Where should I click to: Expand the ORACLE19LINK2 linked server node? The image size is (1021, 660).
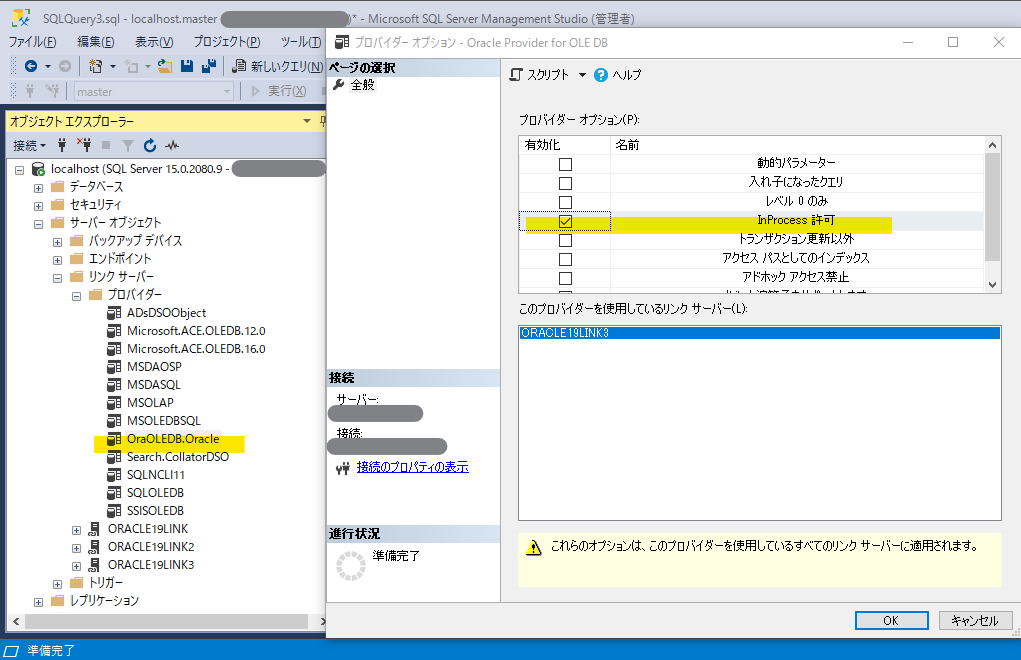tap(77, 547)
